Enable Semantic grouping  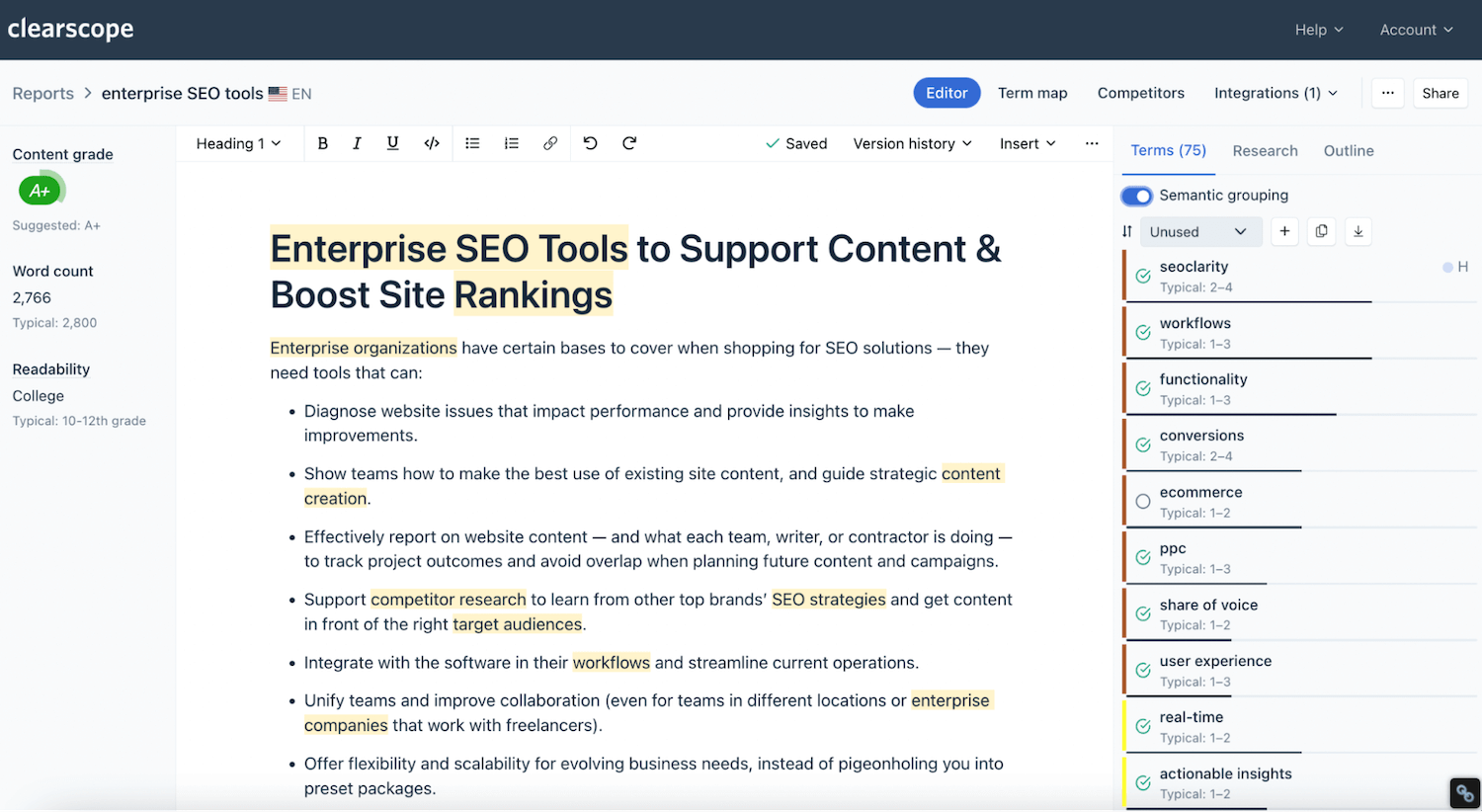(1136, 196)
